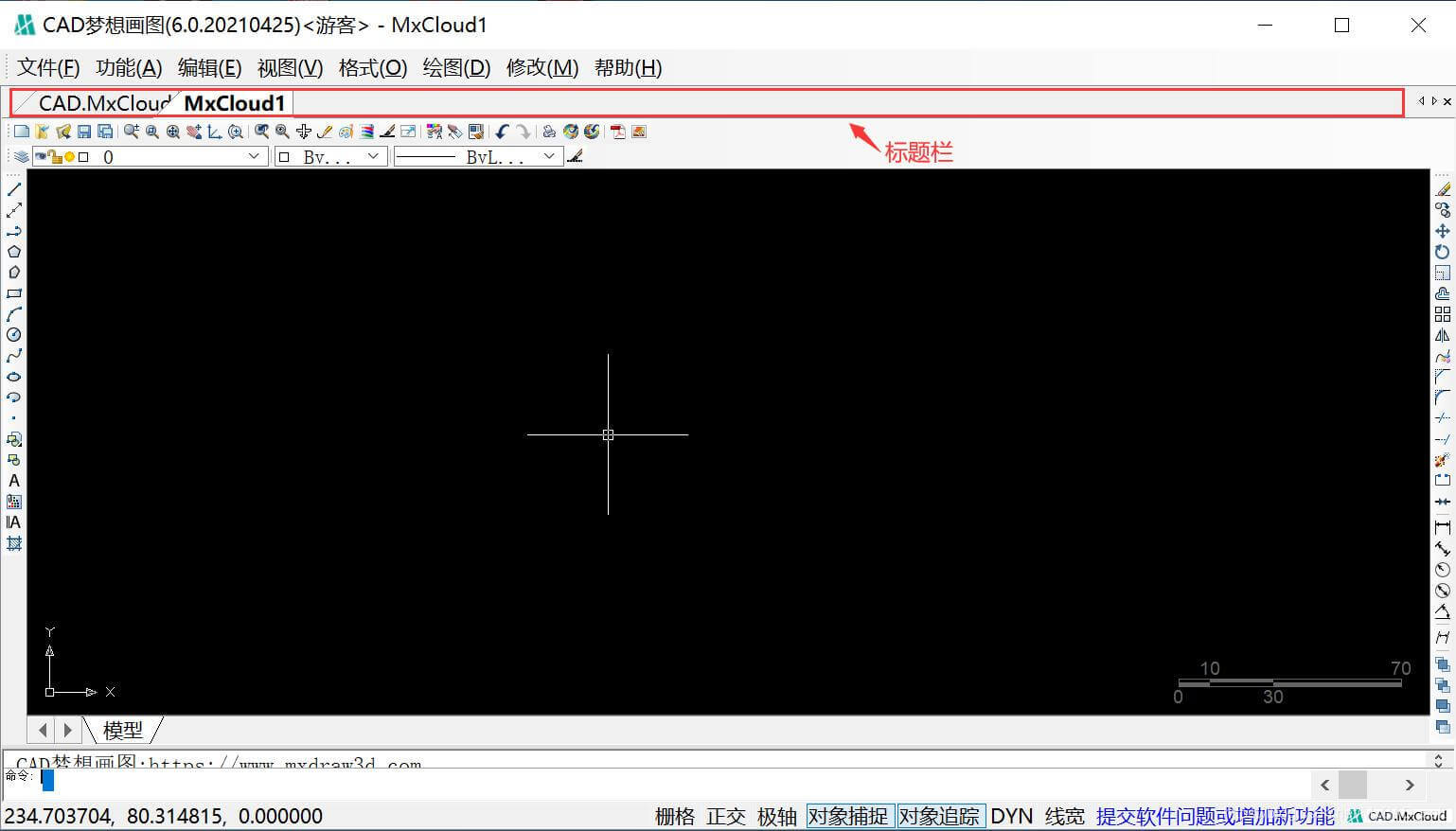The height and width of the screenshot is (831, 1456).
Task: Toggle 栅格 grid mode in status bar
Action: point(675,816)
